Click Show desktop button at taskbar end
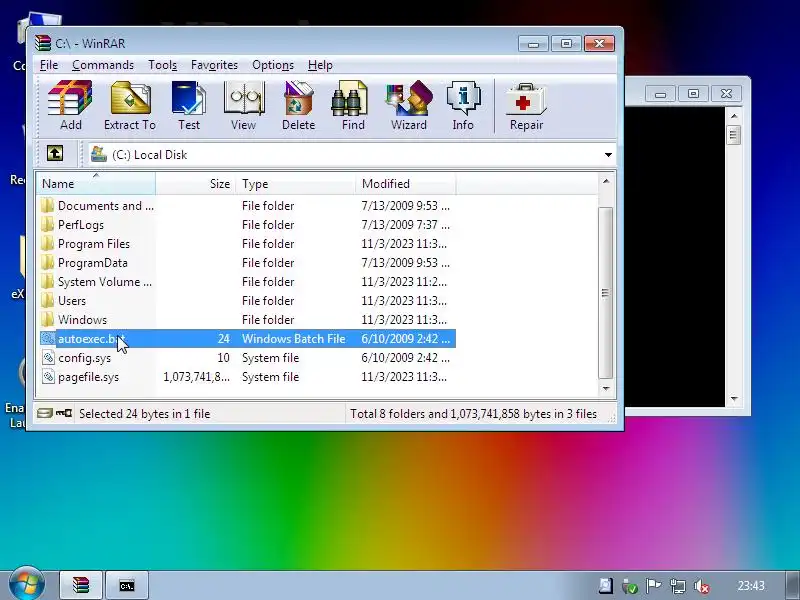 [x=793, y=585]
